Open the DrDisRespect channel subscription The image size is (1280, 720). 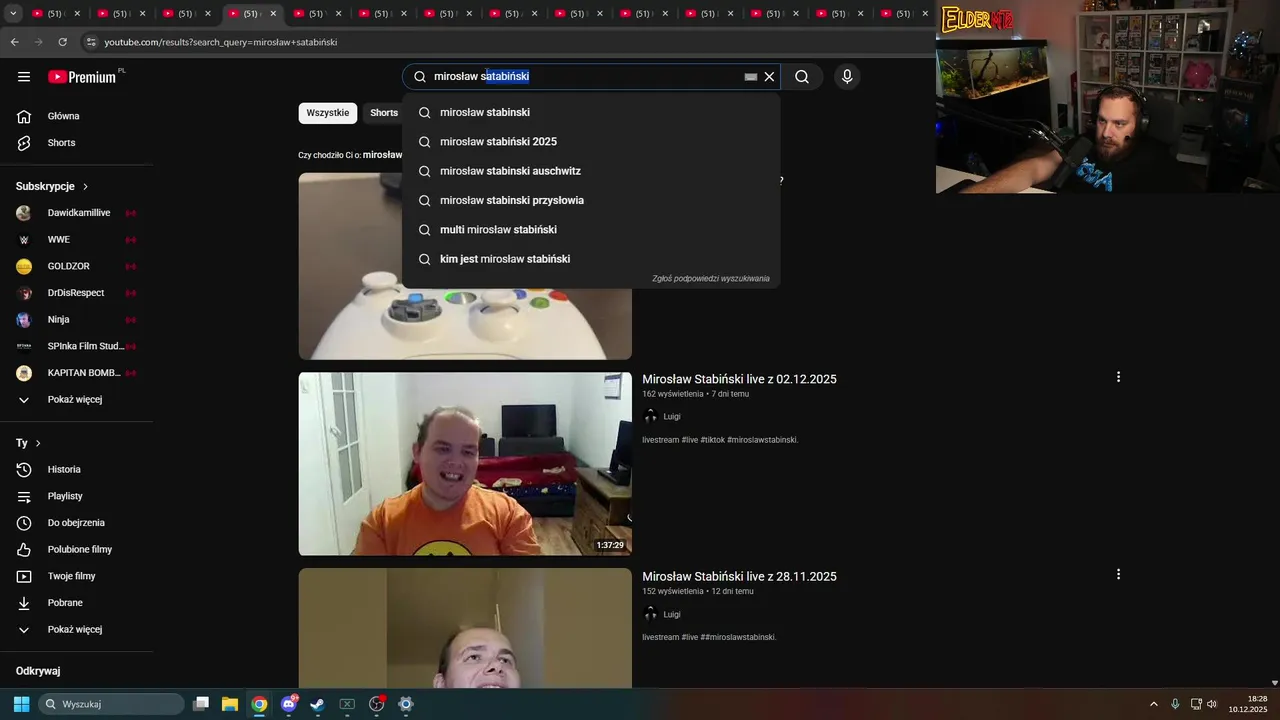(x=77, y=293)
